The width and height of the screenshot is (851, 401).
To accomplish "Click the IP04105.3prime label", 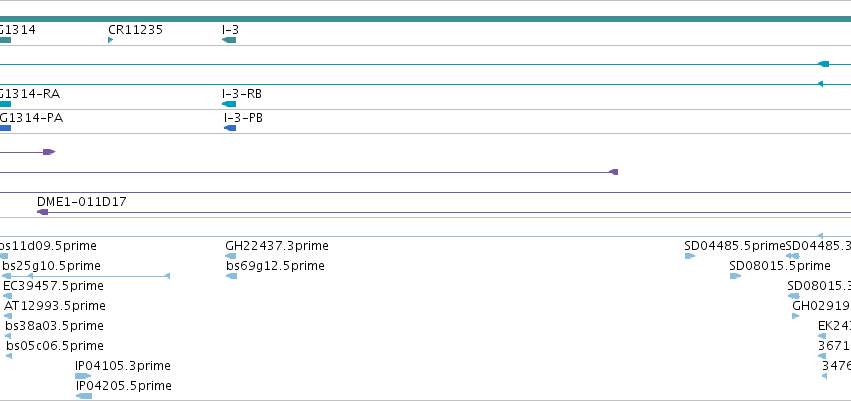I will point(123,366).
